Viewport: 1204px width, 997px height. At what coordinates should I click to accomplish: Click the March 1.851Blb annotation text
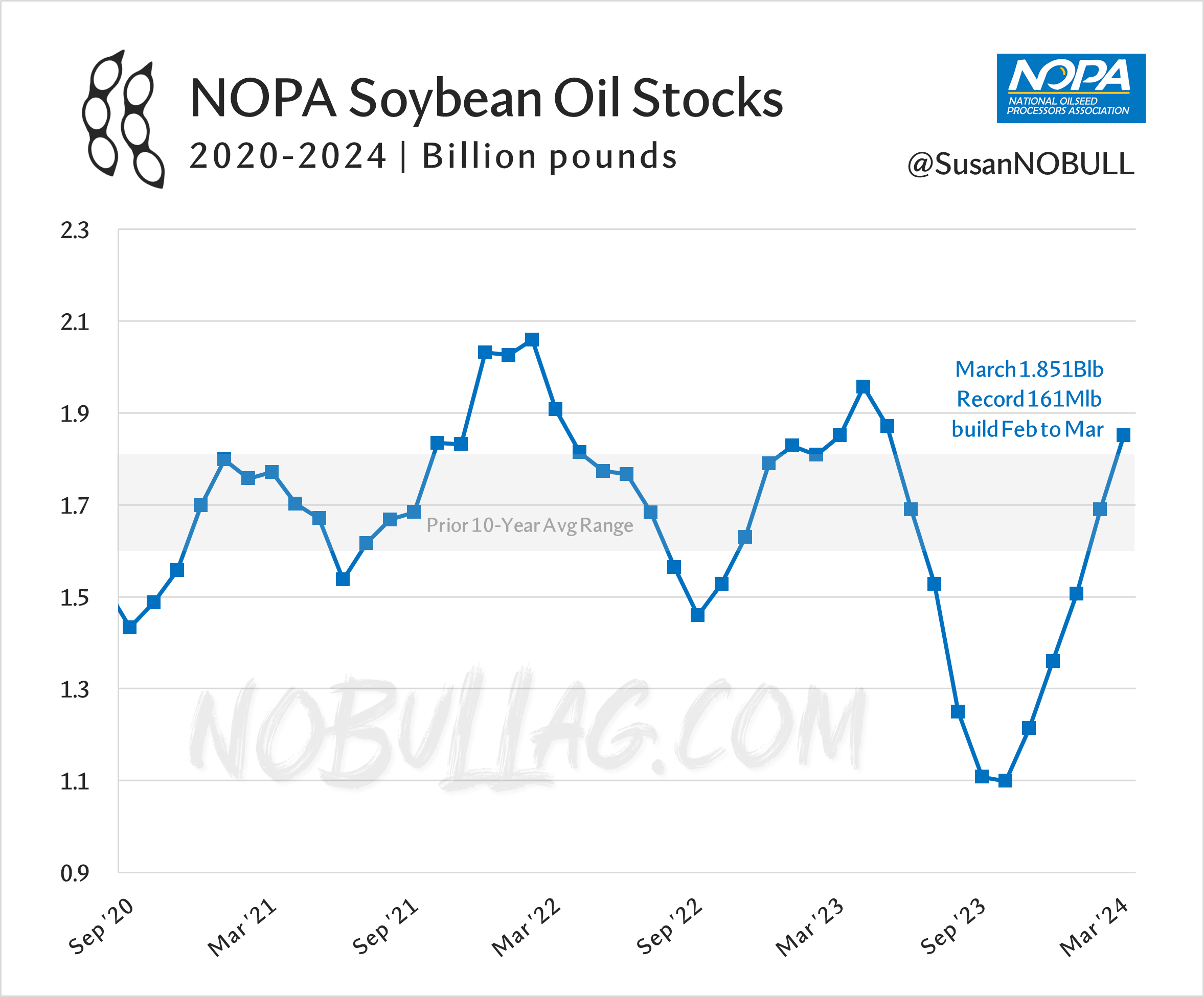pyautogui.click(x=1029, y=369)
